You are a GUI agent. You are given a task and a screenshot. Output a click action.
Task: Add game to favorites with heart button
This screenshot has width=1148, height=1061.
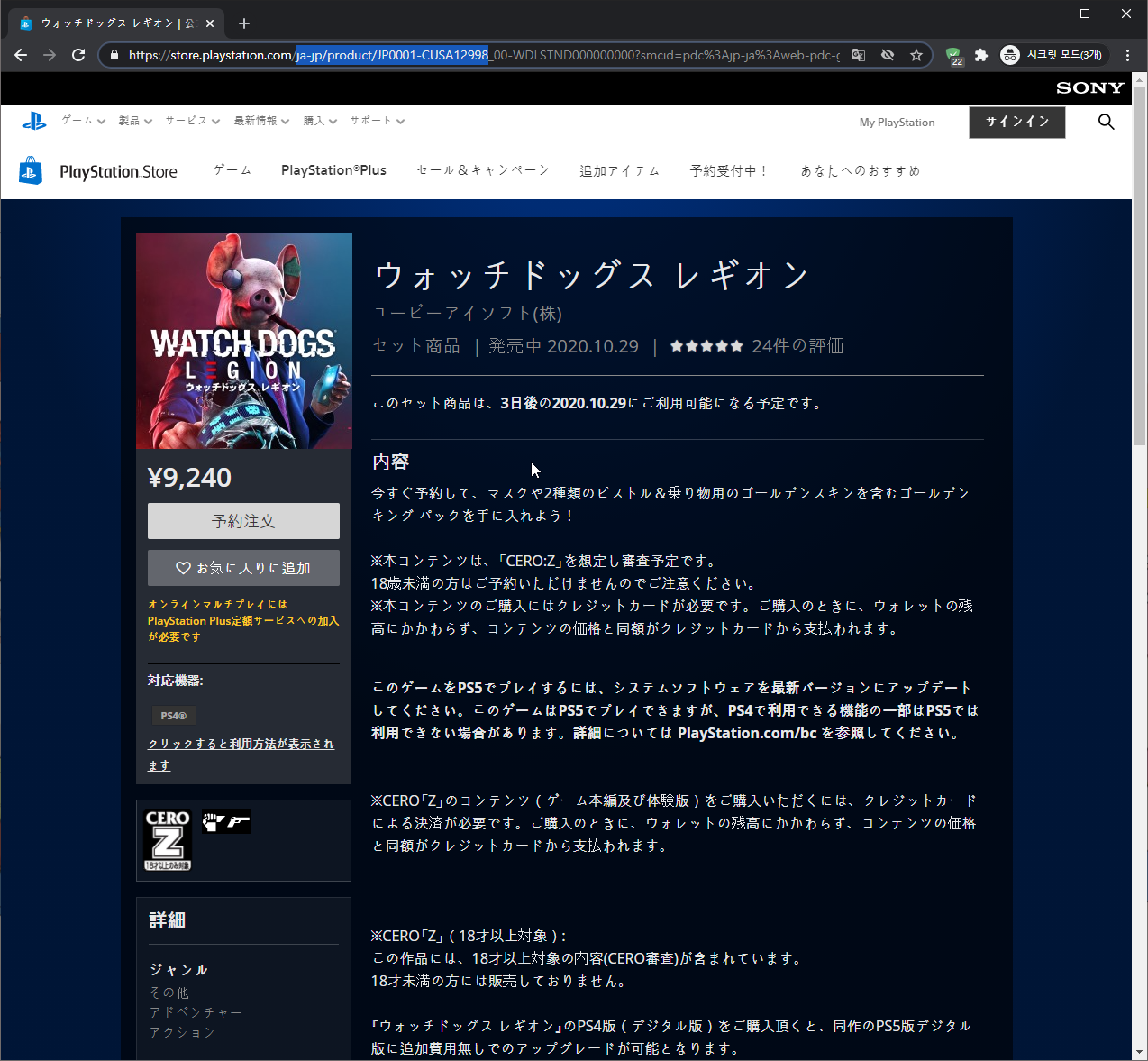coord(243,568)
